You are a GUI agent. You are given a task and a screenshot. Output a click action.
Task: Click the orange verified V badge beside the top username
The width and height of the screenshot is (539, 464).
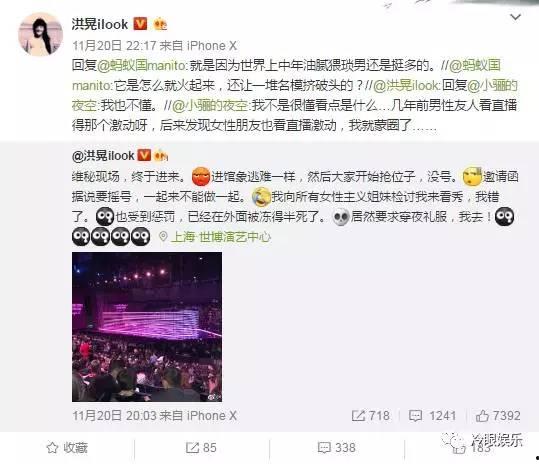click(x=140, y=24)
